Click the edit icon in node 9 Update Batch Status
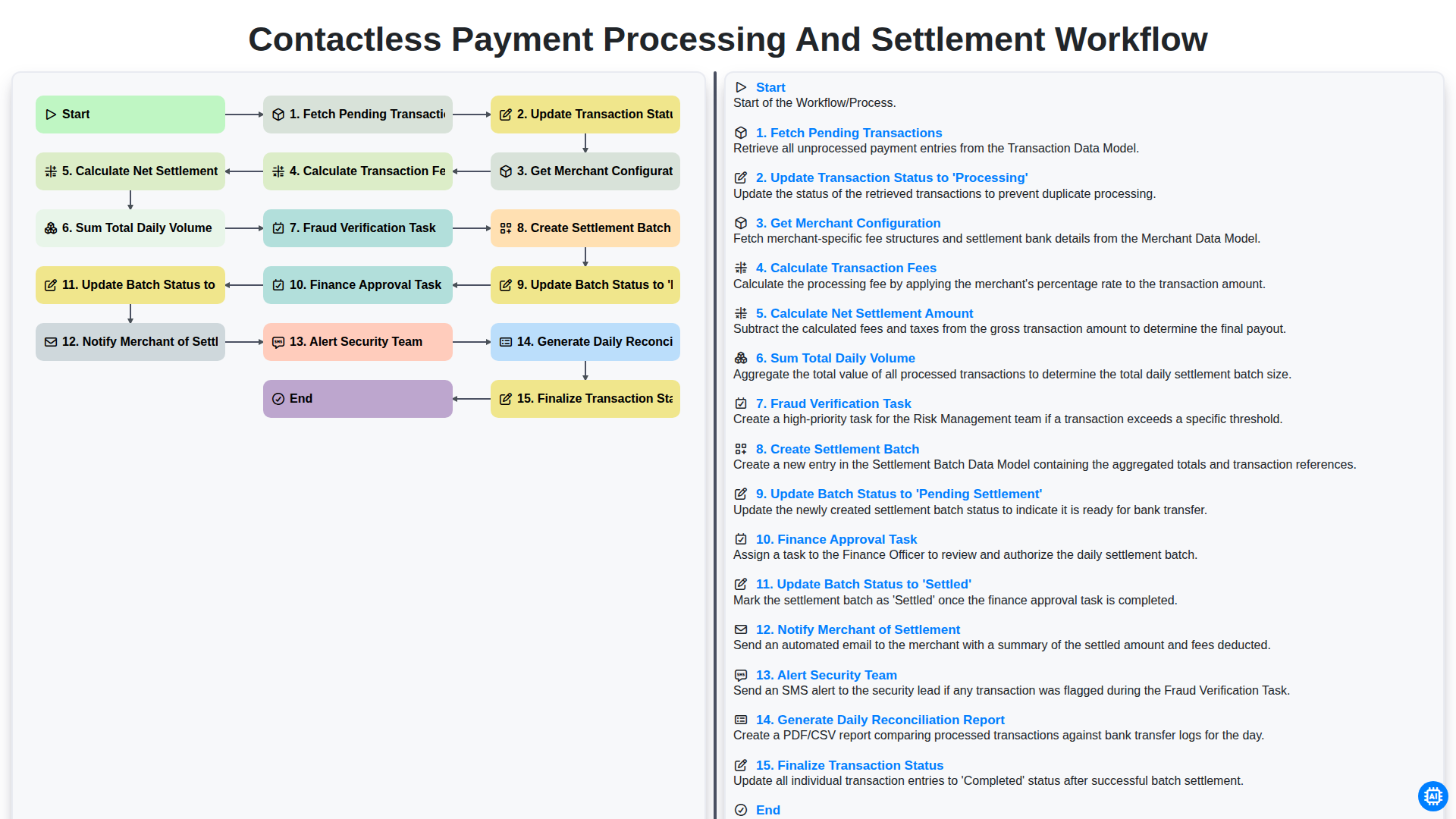The height and width of the screenshot is (819, 1456). coord(506,285)
